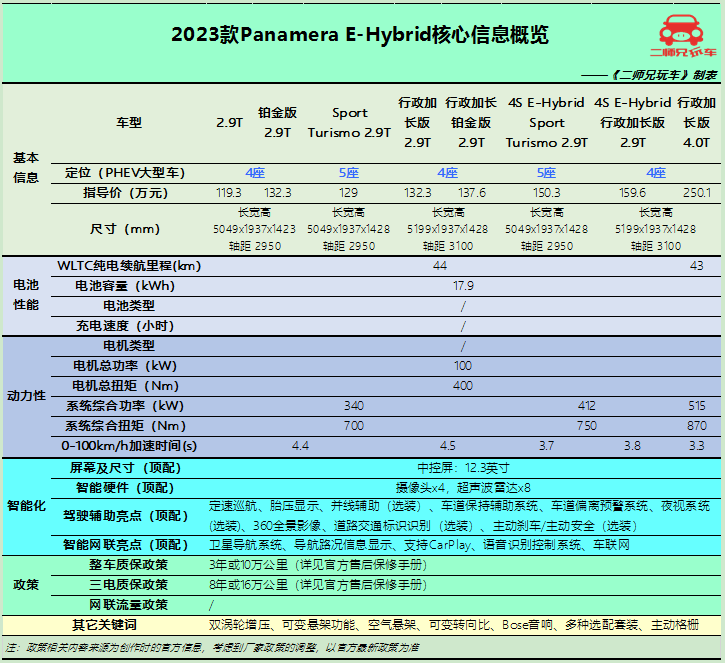Select the system power value 340
The image size is (725, 663).
coord(354,406)
